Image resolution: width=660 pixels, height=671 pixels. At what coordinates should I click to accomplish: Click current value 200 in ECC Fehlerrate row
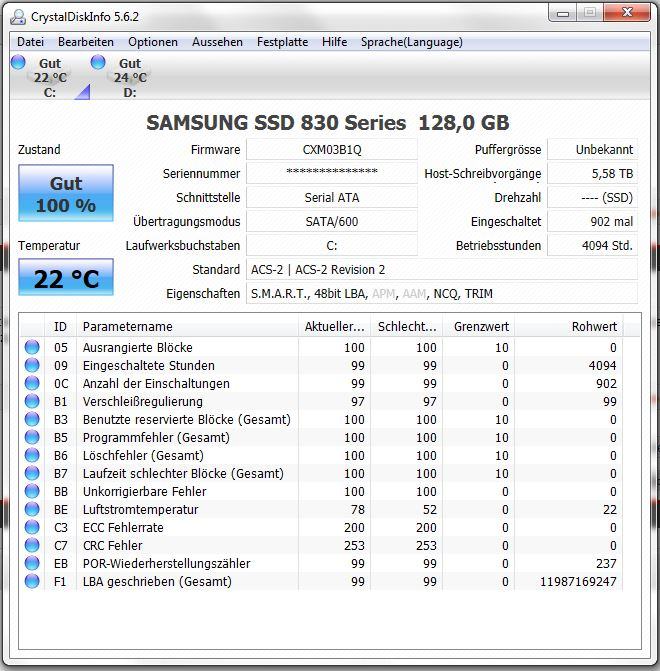point(354,527)
